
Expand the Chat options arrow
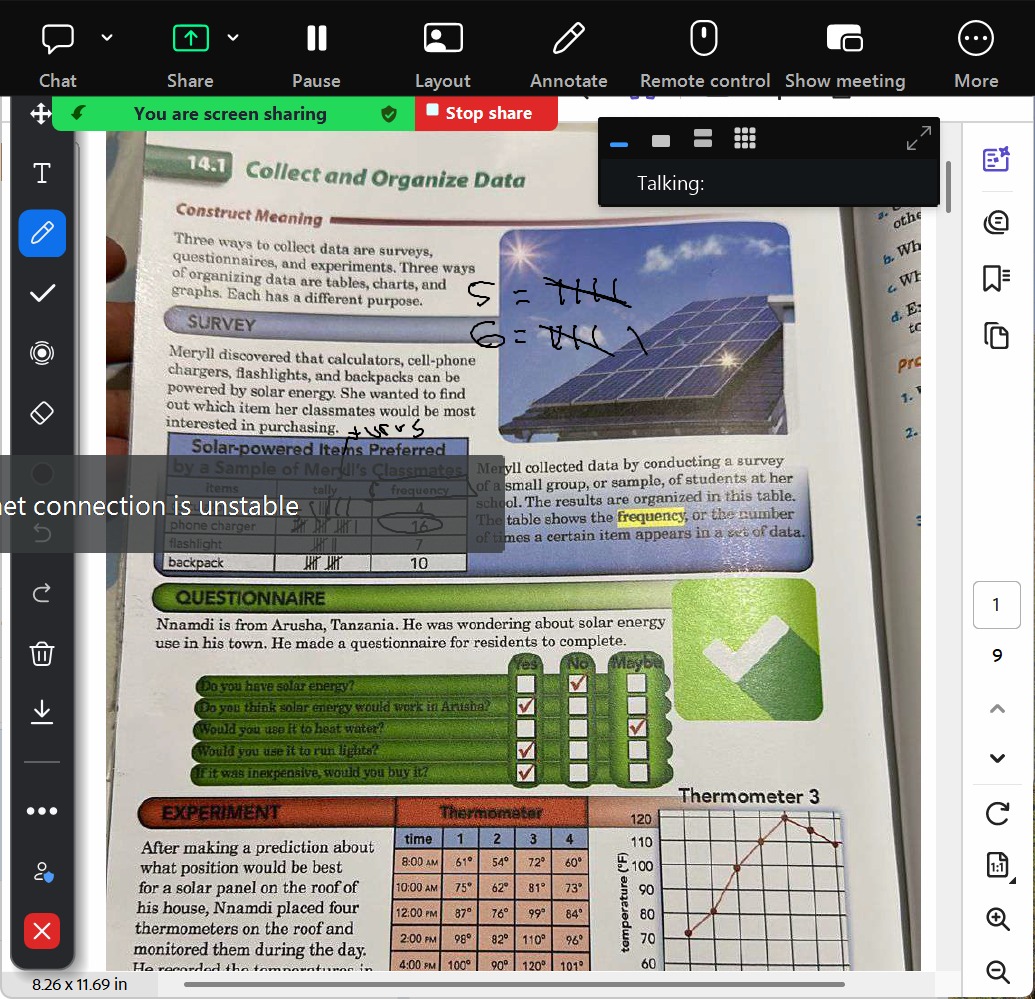107,38
